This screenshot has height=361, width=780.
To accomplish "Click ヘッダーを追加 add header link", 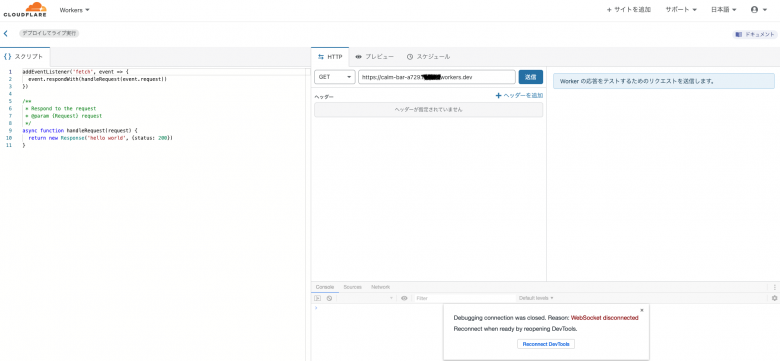I will [x=519, y=95].
